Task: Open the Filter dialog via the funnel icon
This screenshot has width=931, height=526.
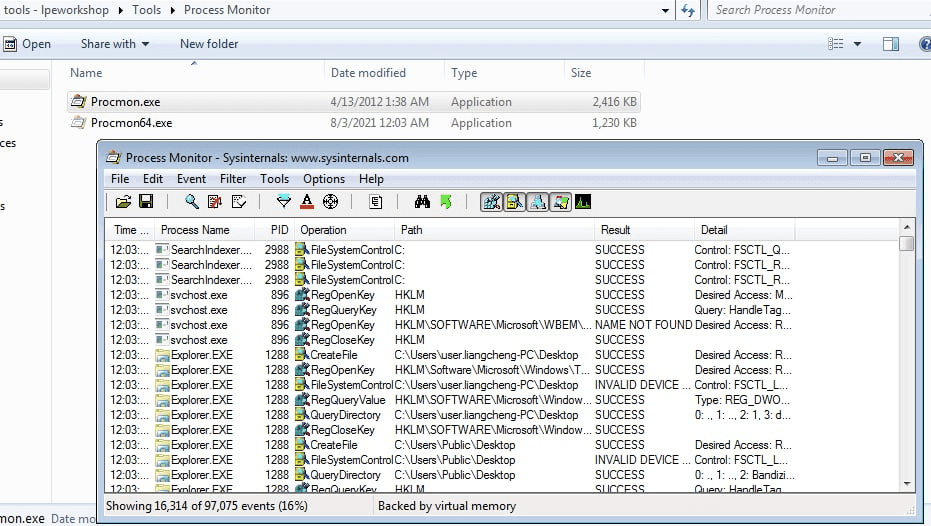Action: click(284, 202)
